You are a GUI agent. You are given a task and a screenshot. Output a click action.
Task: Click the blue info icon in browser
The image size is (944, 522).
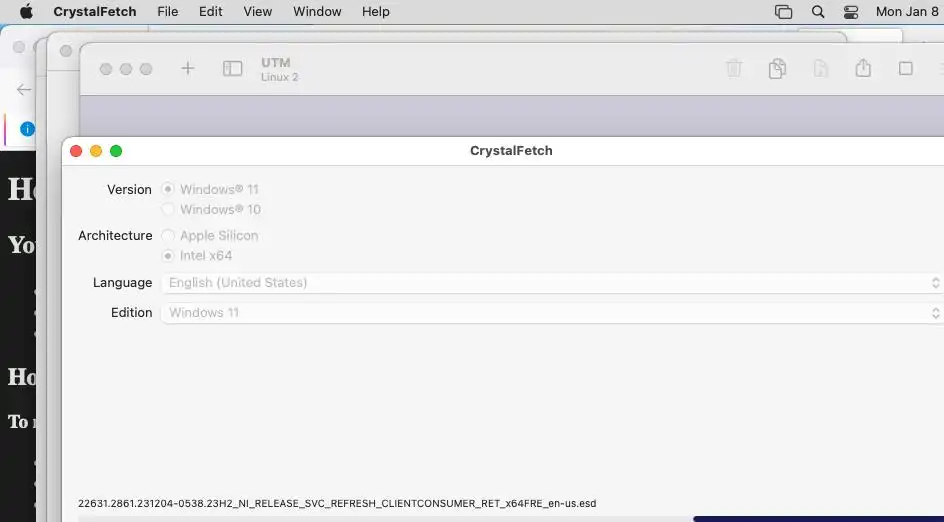pyautogui.click(x=27, y=129)
